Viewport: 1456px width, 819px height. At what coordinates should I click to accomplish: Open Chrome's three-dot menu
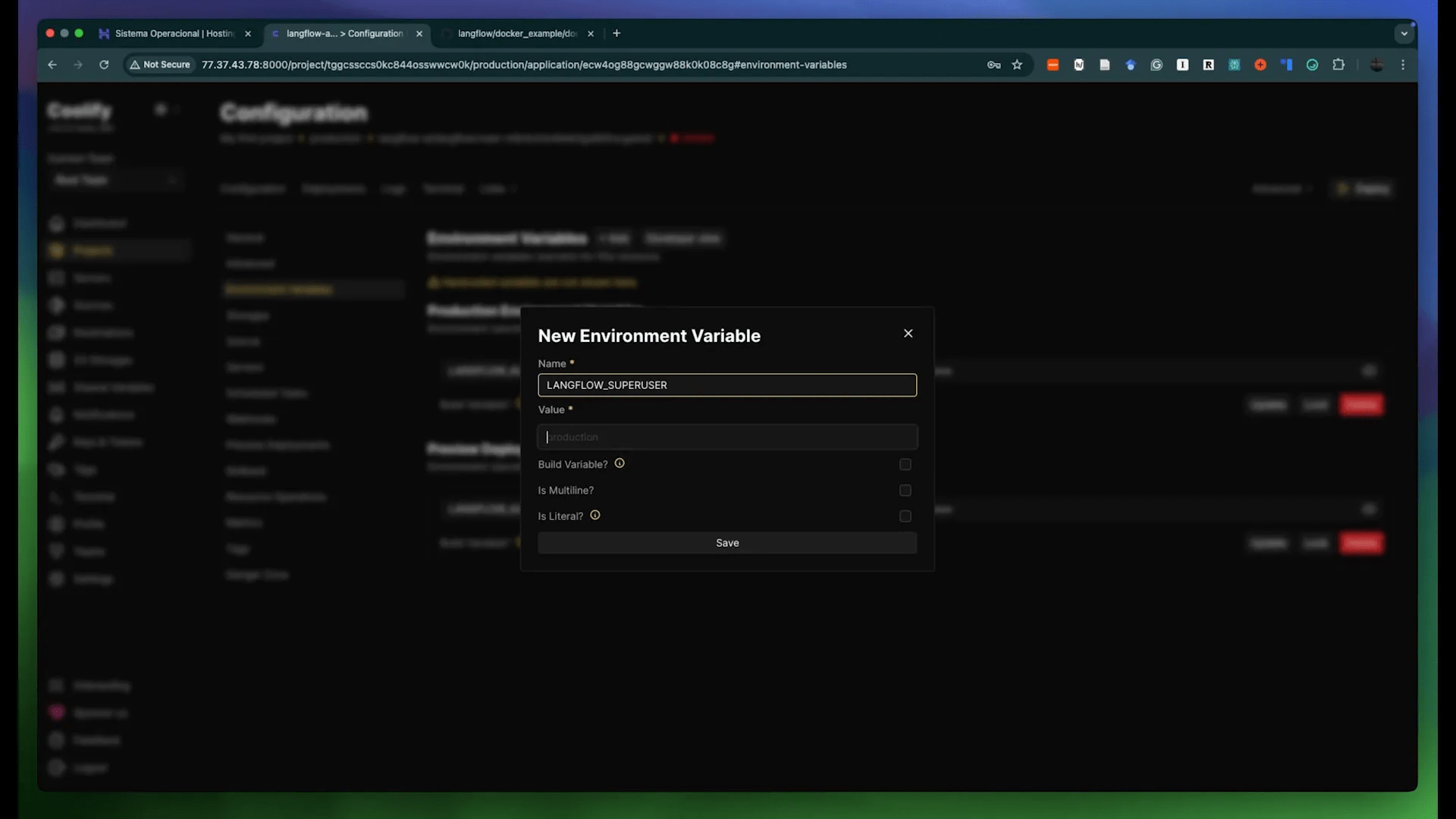1403,65
